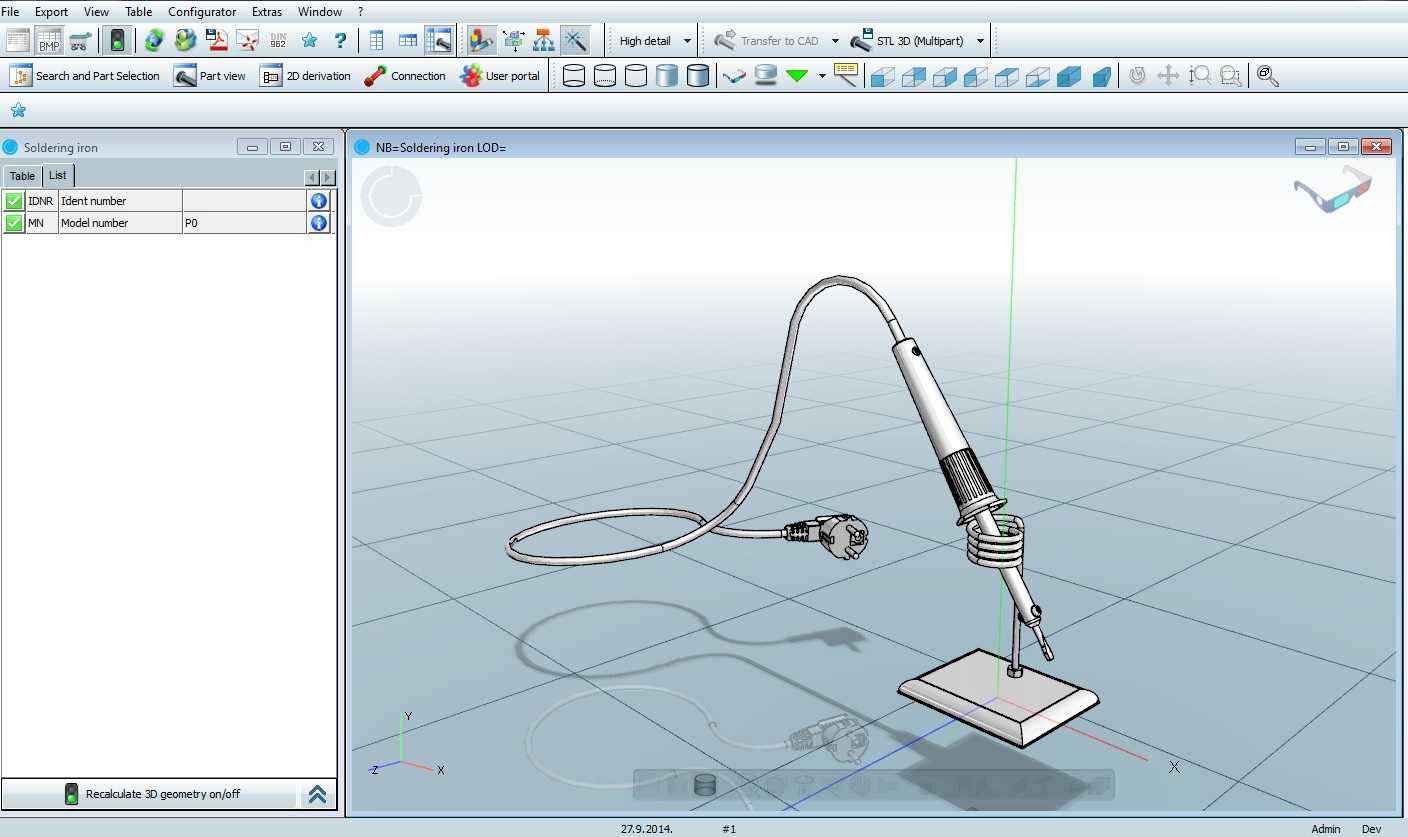Select the dashed hidden-line cylinder mode
Viewport: 1408px width, 837px height.
pos(605,76)
